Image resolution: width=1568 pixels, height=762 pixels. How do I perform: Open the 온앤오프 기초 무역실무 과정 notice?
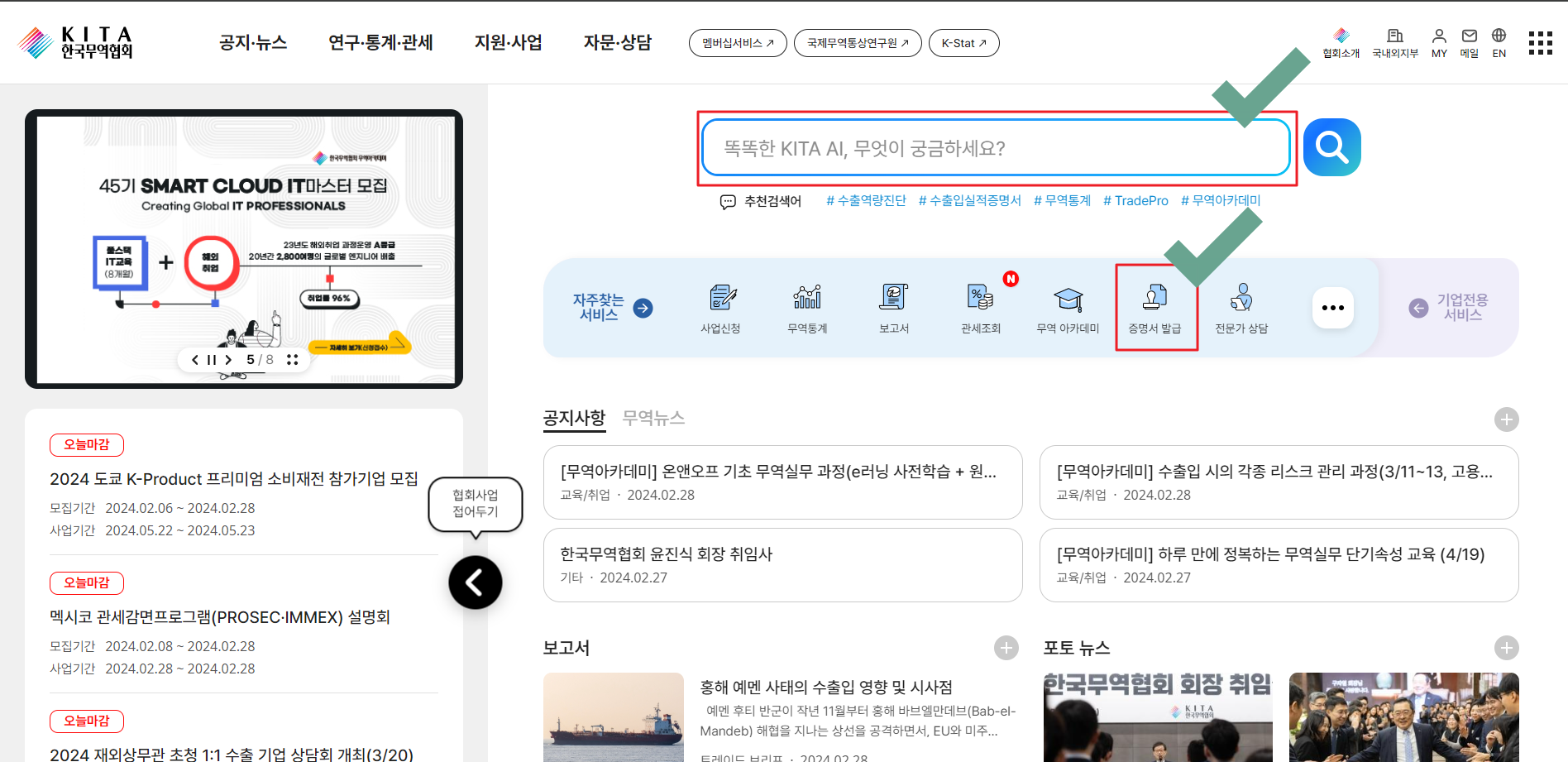pyautogui.click(x=782, y=482)
